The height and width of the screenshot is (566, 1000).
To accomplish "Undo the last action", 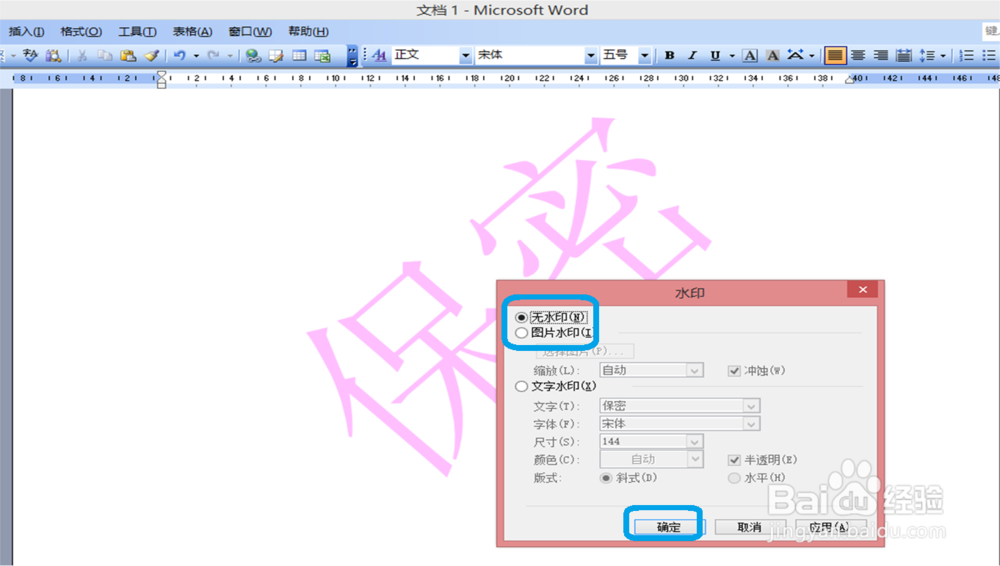I will 180,56.
